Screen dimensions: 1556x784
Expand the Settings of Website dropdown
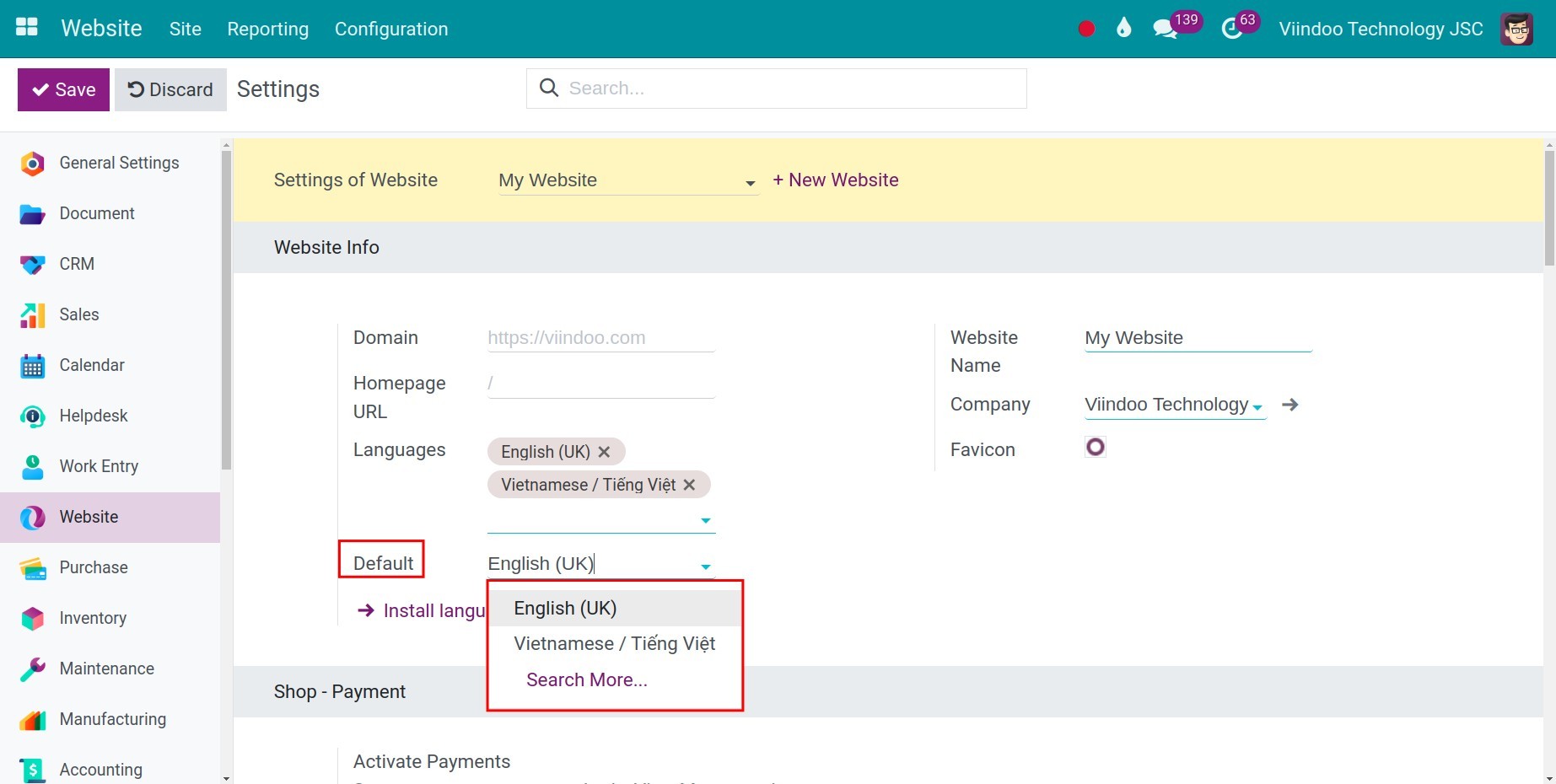click(x=750, y=183)
